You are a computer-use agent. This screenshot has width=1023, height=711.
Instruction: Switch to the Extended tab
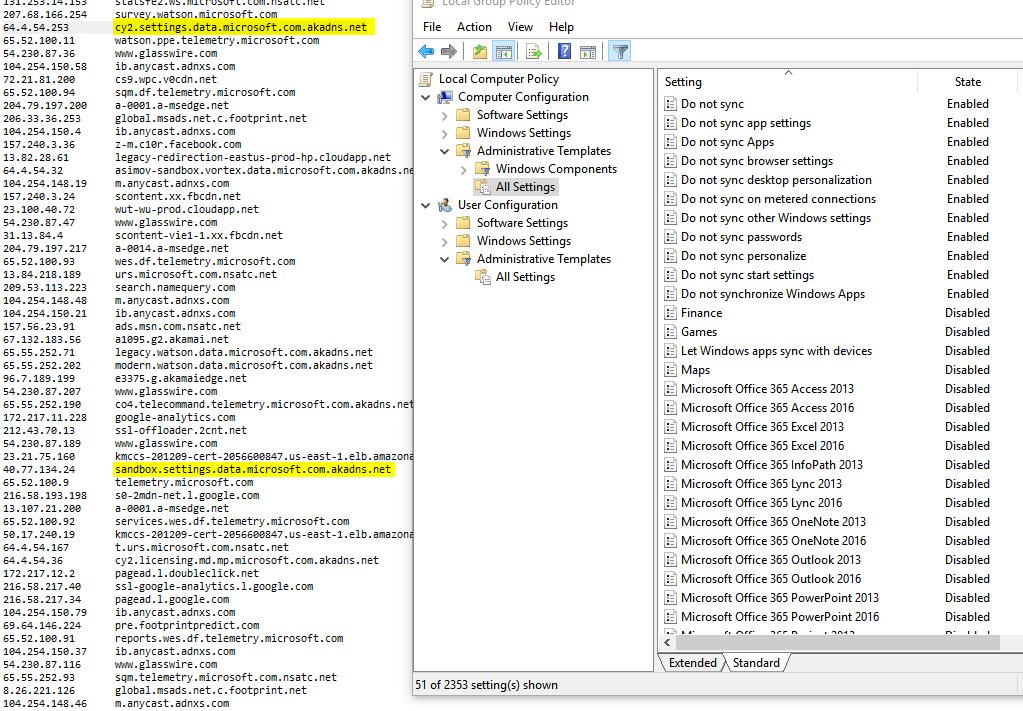point(692,663)
